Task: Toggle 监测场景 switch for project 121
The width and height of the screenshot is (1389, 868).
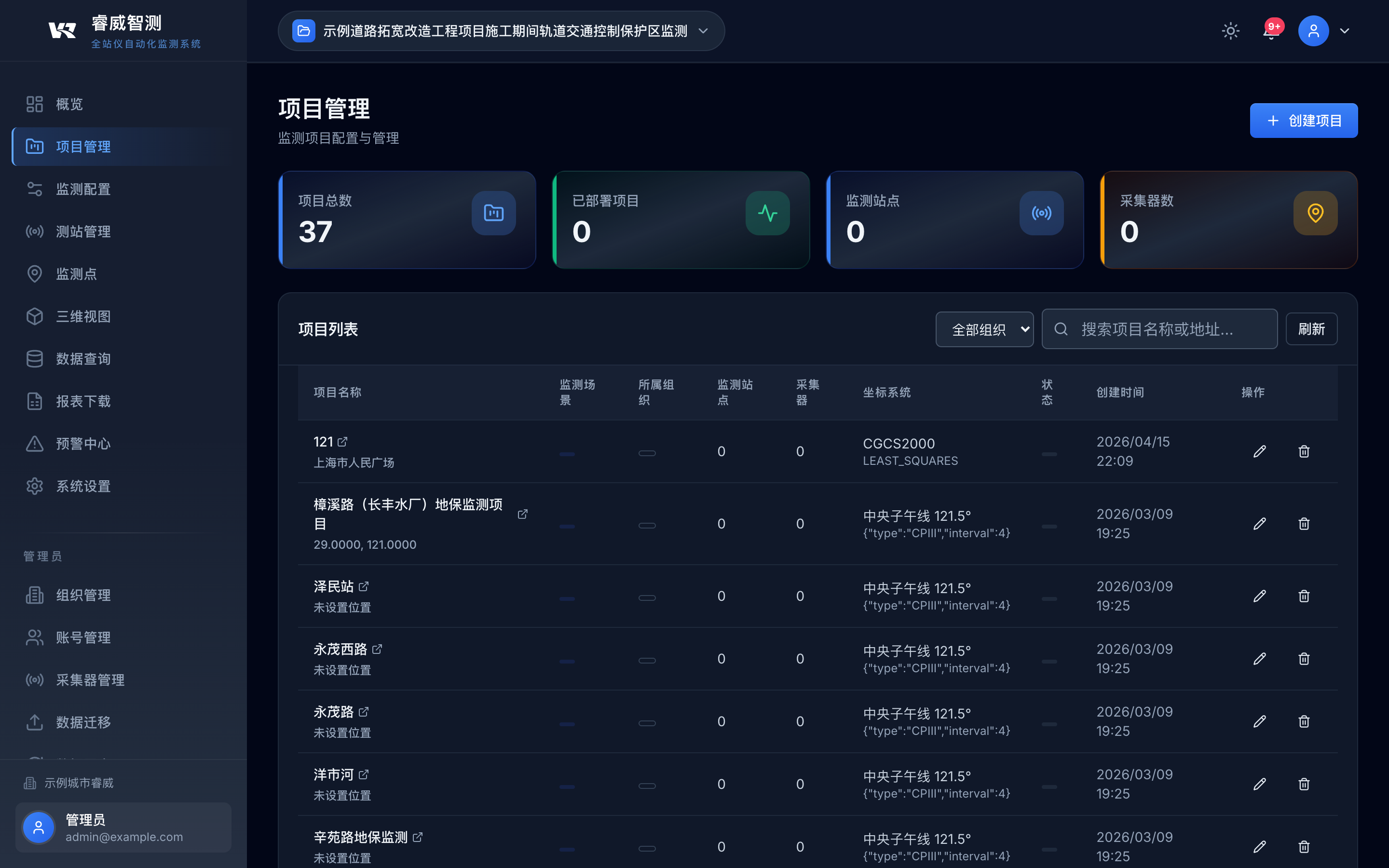Action: pos(567,453)
